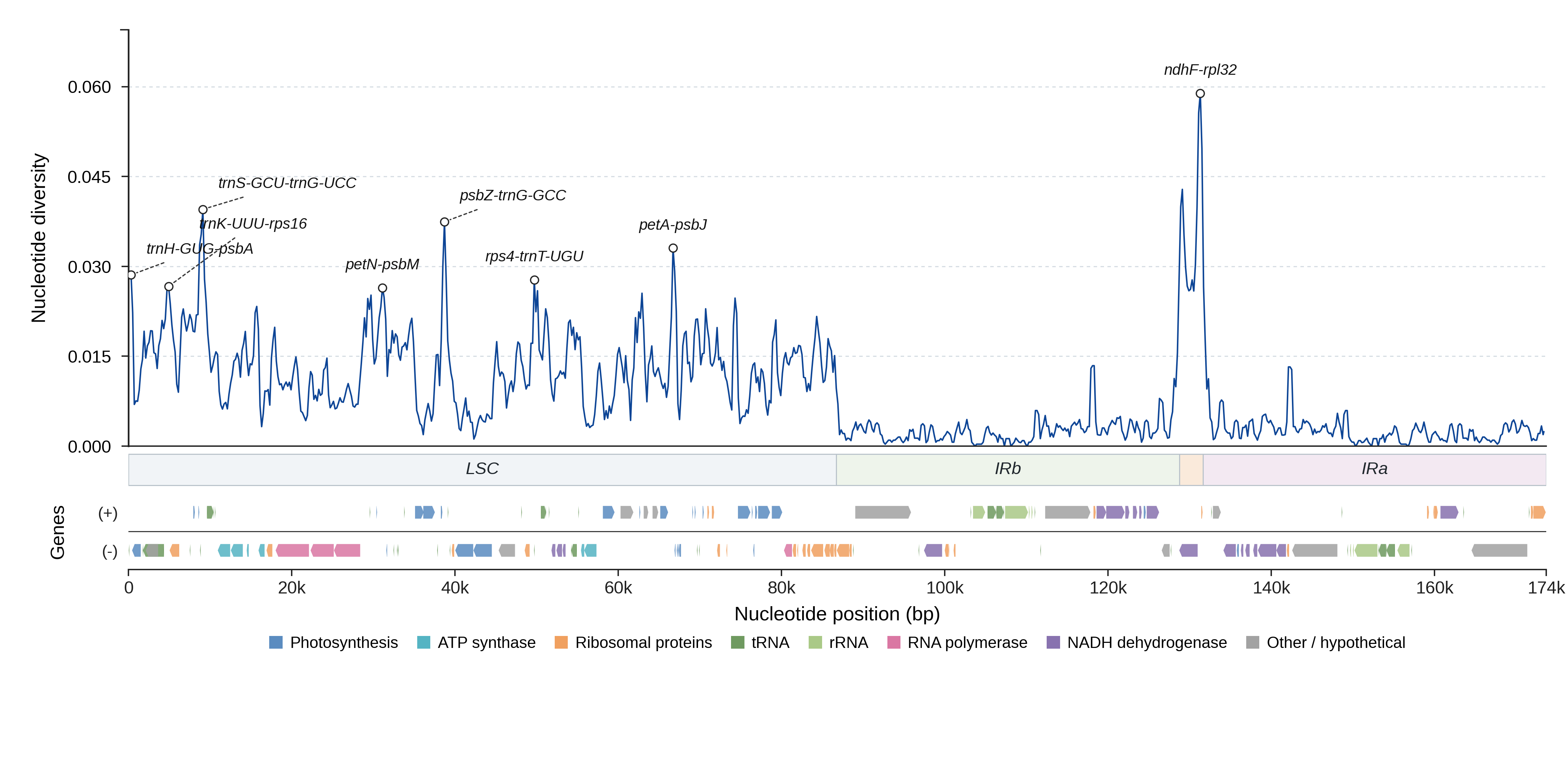The width and height of the screenshot is (1568, 763).
Task: Click the trnS-GCU-trnG-UCC label text
Action: tap(287, 183)
